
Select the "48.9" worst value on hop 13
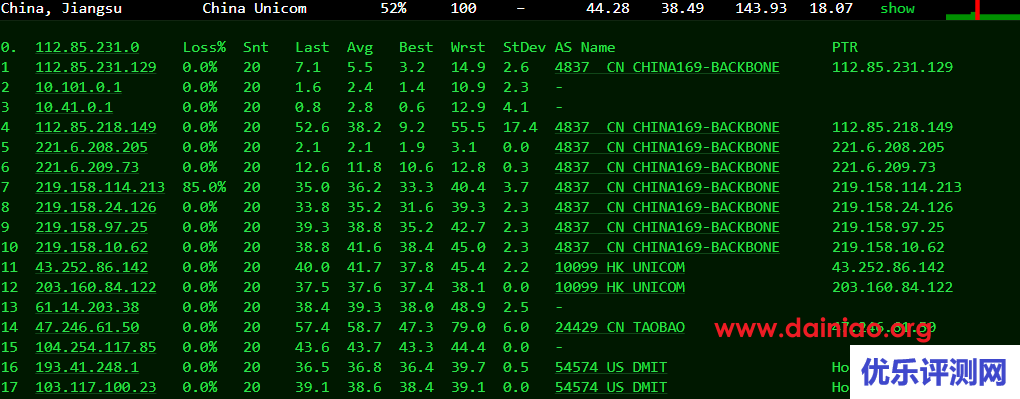click(468, 307)
